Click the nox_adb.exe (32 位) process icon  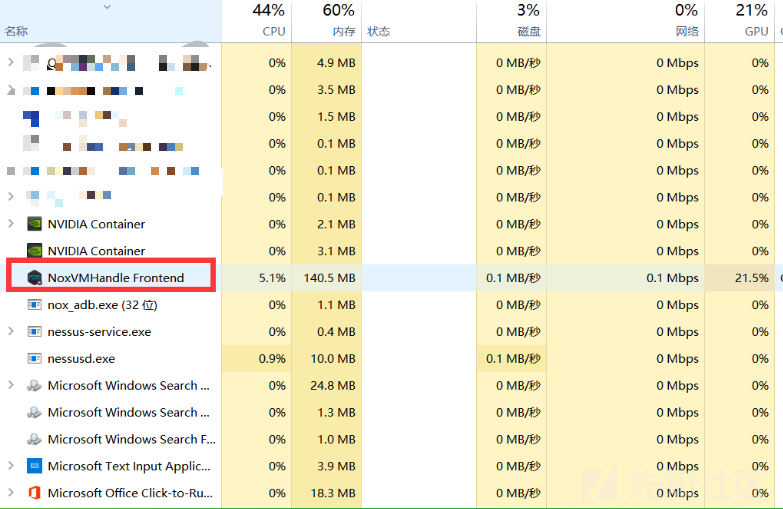[x=34, y=305]
